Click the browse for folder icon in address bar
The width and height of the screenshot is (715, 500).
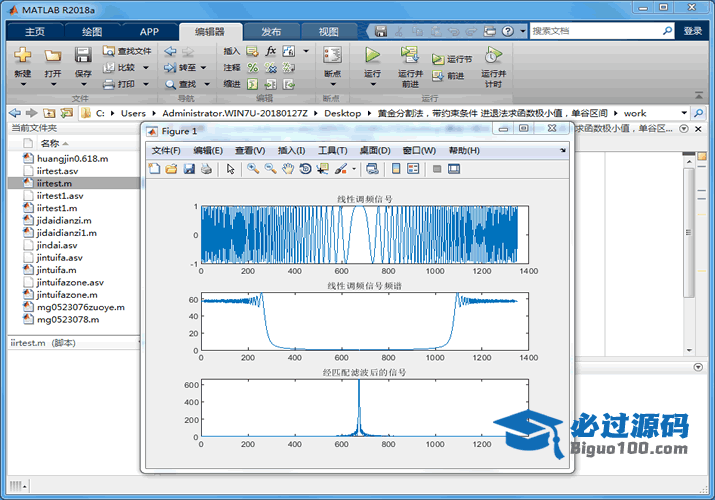point(67,113)
